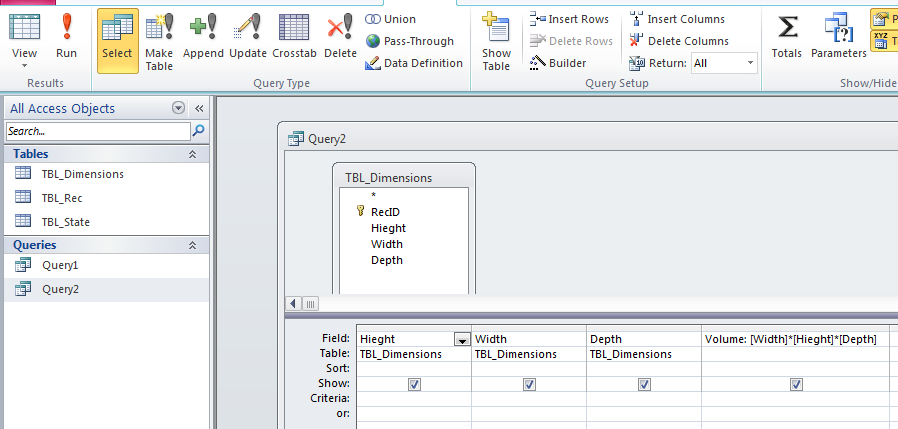Insert Rows into the design grid

point(569,19)
